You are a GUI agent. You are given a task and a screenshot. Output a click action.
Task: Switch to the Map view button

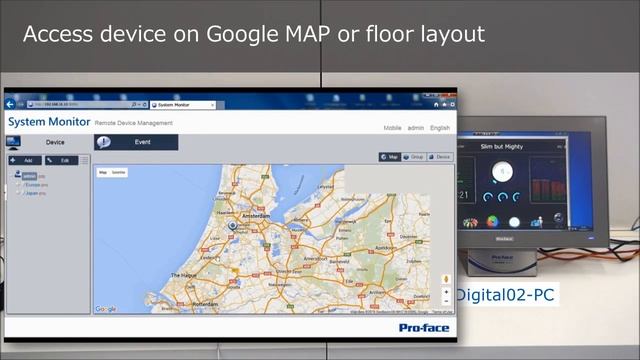[x=390, y=157]
